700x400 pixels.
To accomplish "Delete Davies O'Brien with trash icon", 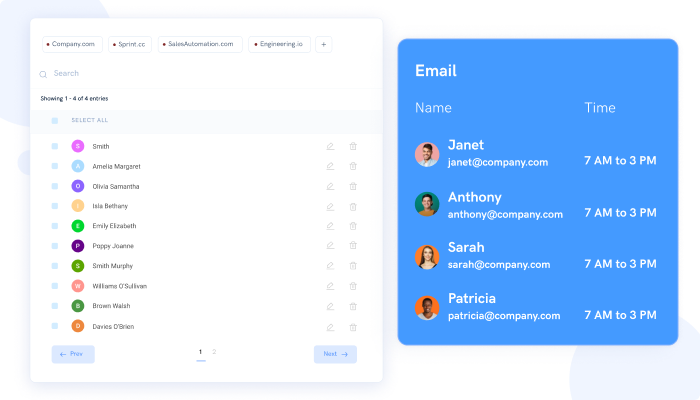I will (x=353, y=327).
